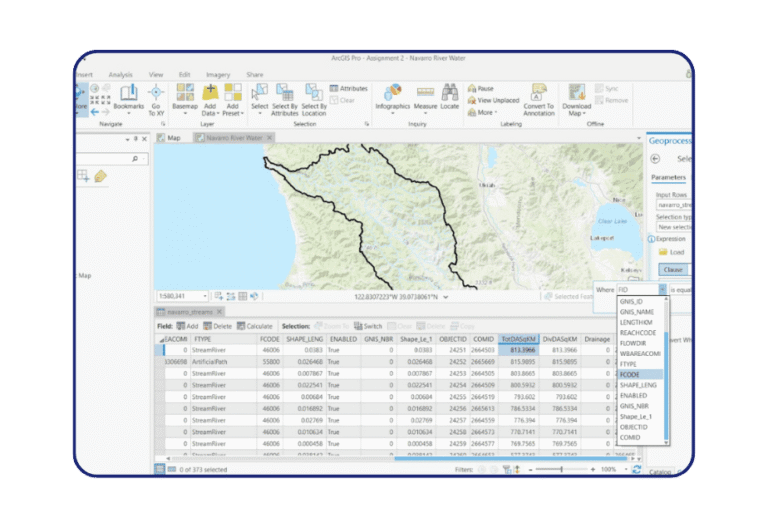Open the Imagery ribbon tab
This screenshot has width=768, height=528.
click(x=218, y=74)
